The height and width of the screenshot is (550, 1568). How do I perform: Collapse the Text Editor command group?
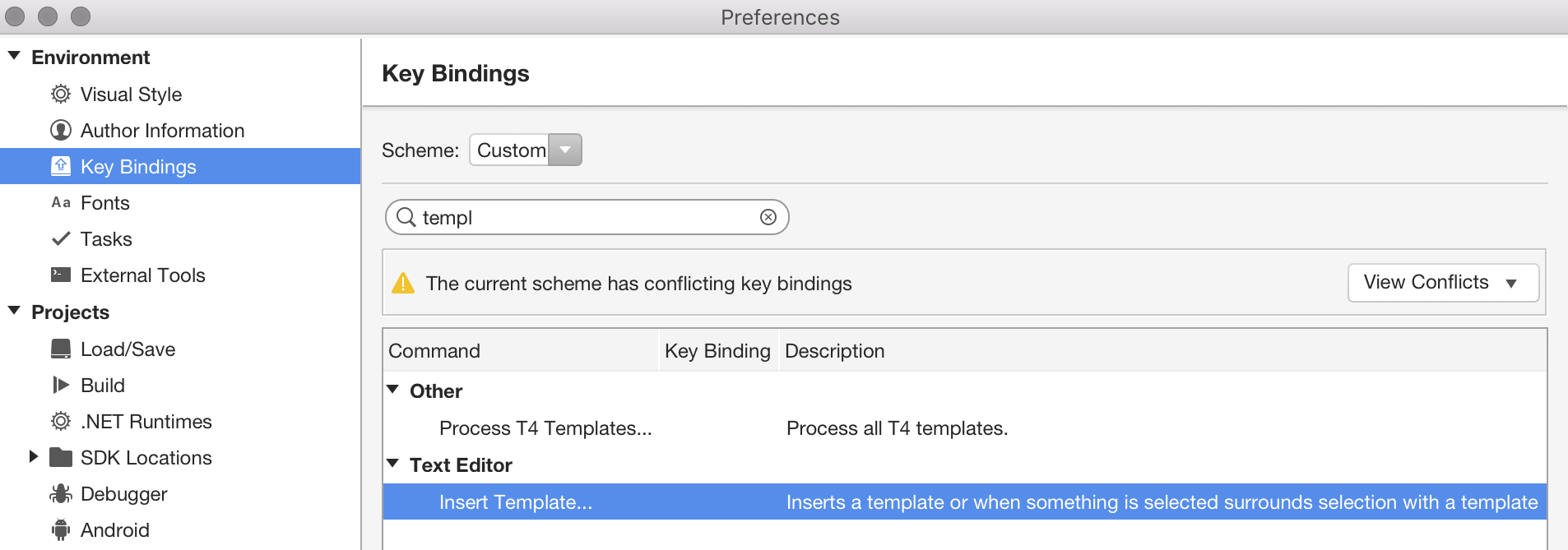393,464
